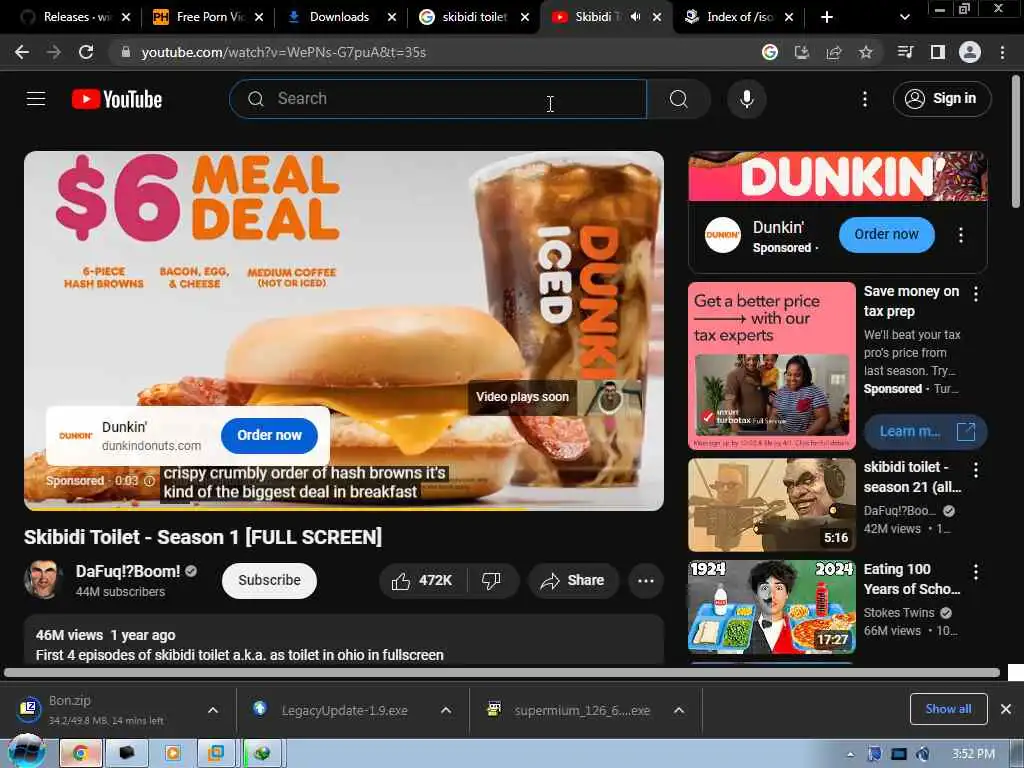Bookmark this page with star icon
Screen dimensions: 1024x768
(865, 52)
